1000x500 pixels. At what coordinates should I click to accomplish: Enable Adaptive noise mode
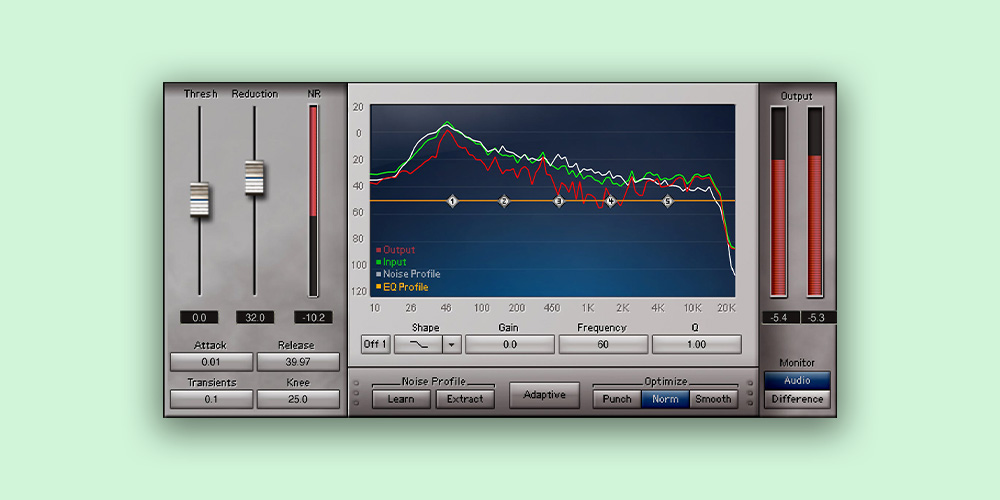[544, 395]
